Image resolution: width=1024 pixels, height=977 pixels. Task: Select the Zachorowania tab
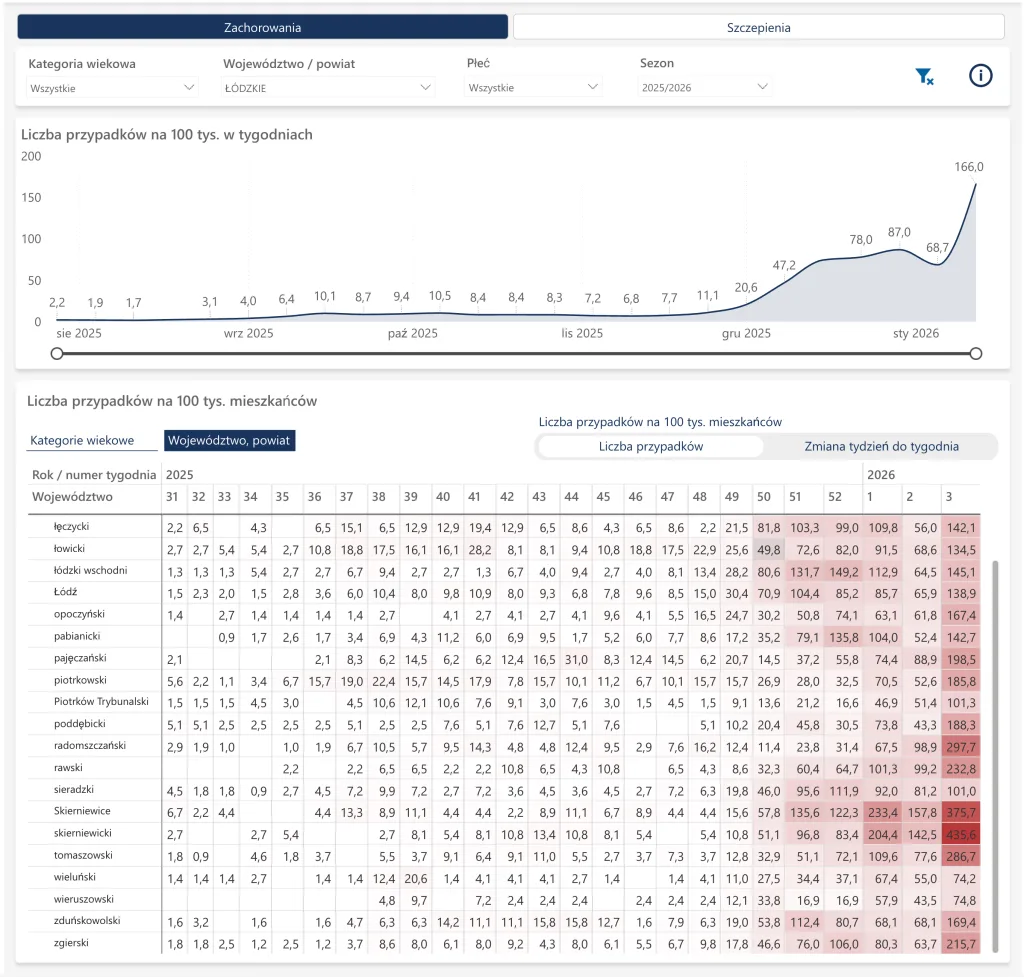pos(263,27)
